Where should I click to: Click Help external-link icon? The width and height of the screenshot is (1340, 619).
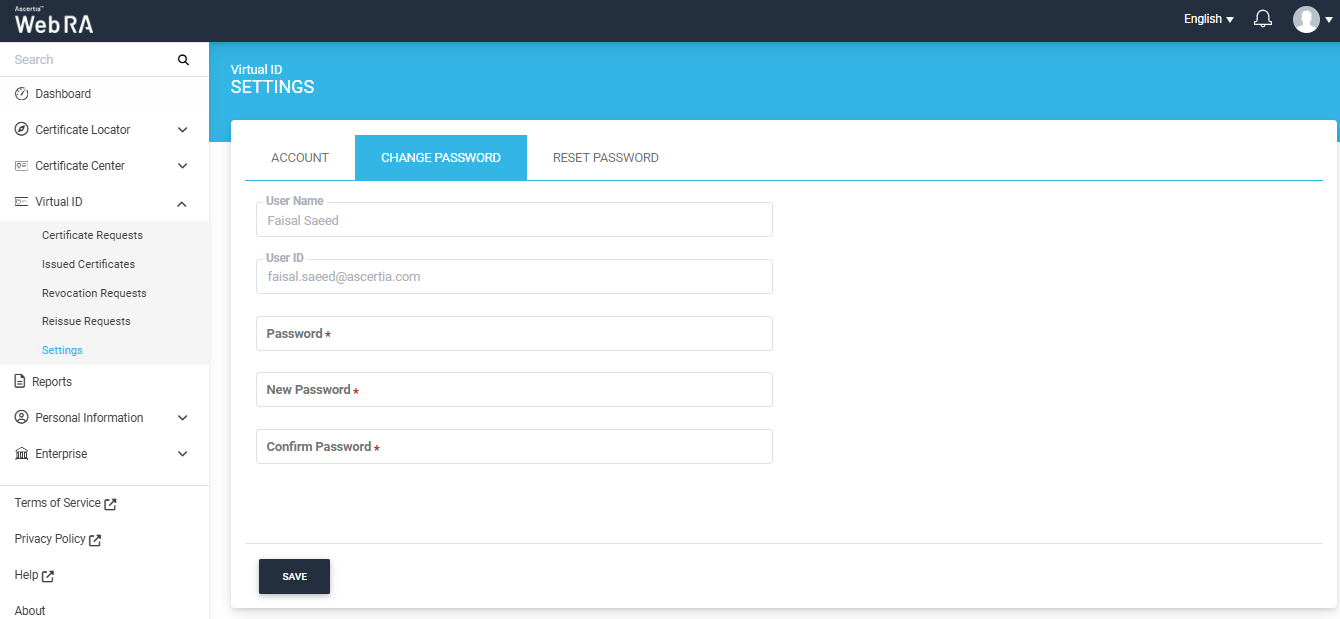(48, 576)
